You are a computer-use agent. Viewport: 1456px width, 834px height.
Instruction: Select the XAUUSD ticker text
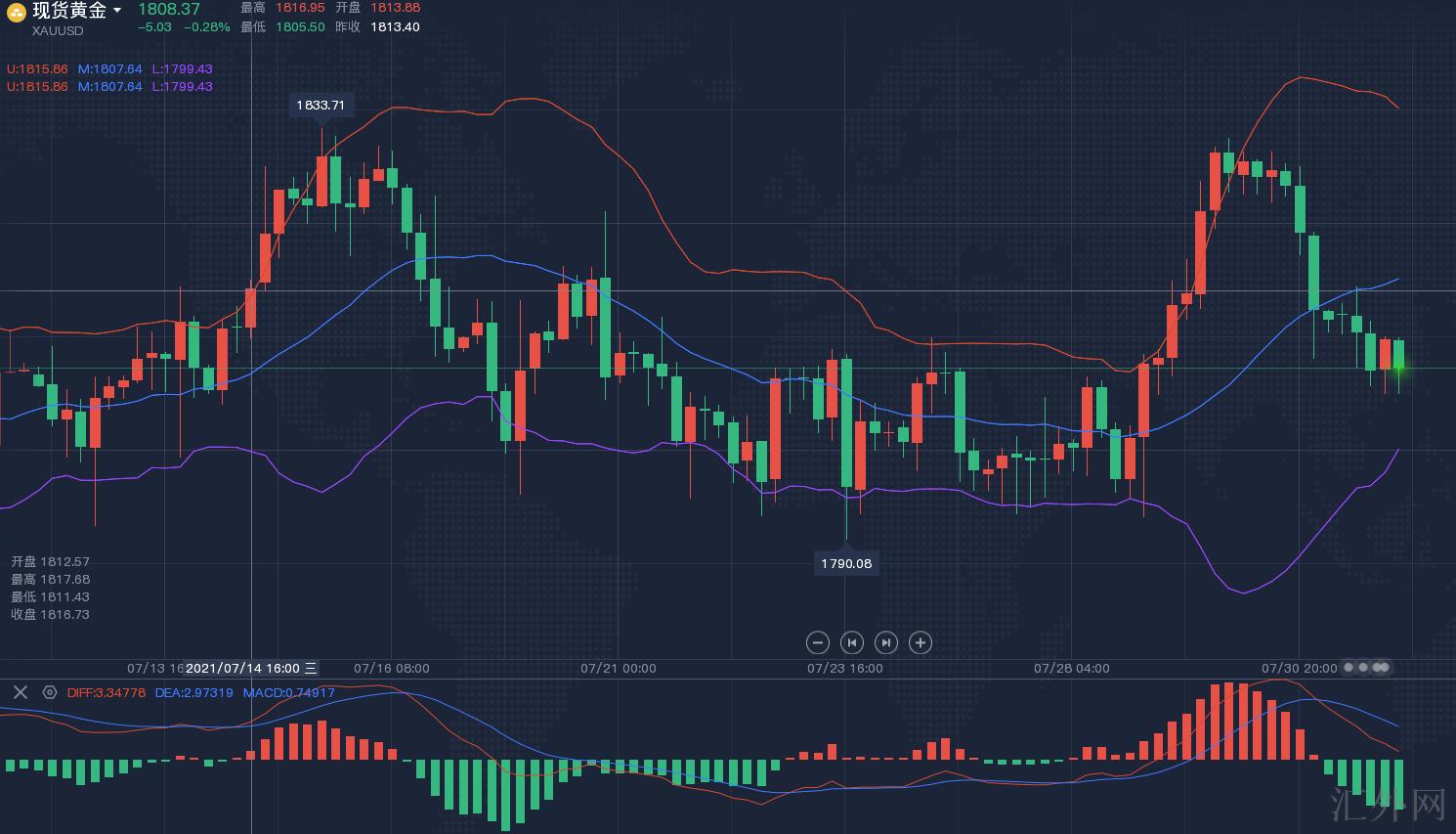pos(58,30)
